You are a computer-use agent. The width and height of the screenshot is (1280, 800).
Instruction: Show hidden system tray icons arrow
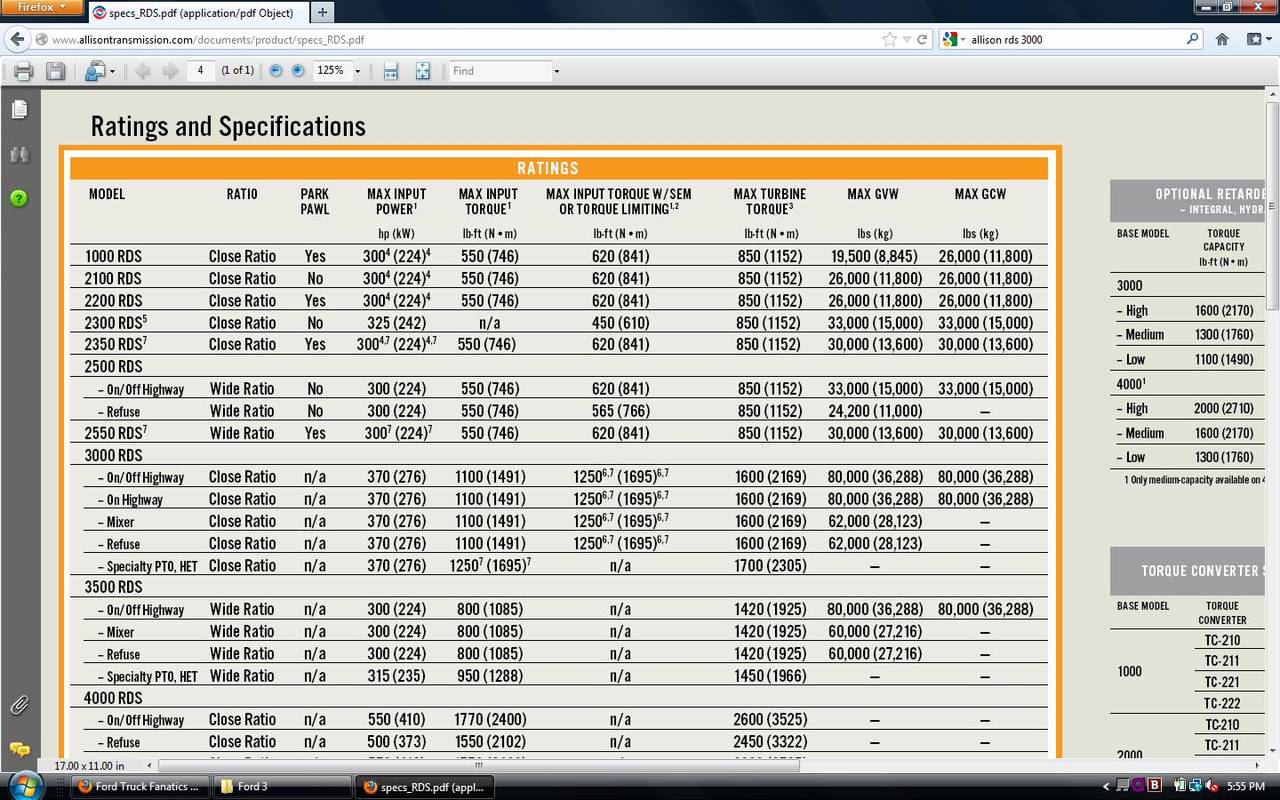click(x=1106, y=787)
